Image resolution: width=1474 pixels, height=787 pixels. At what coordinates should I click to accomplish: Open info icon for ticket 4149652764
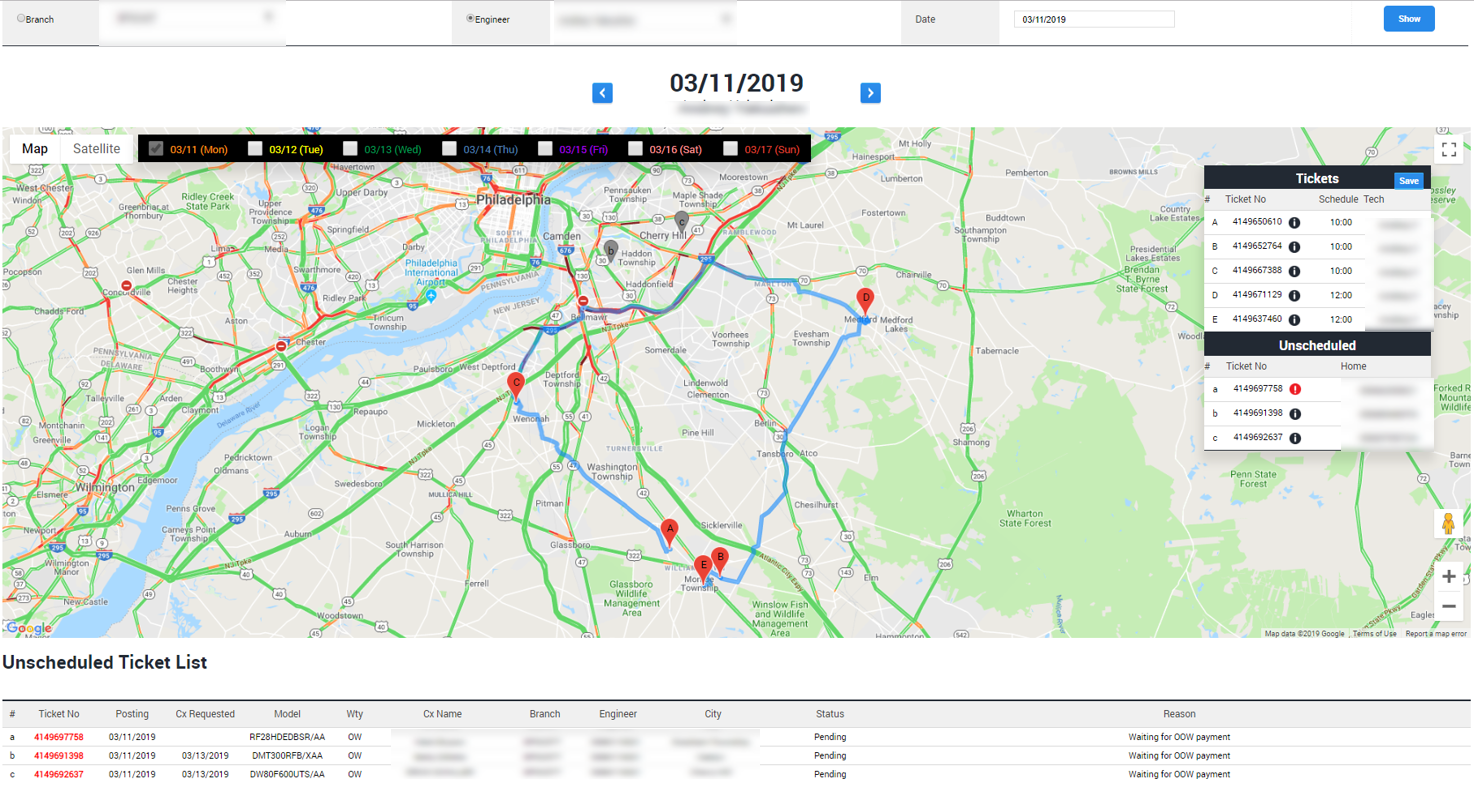[1294, 247]
